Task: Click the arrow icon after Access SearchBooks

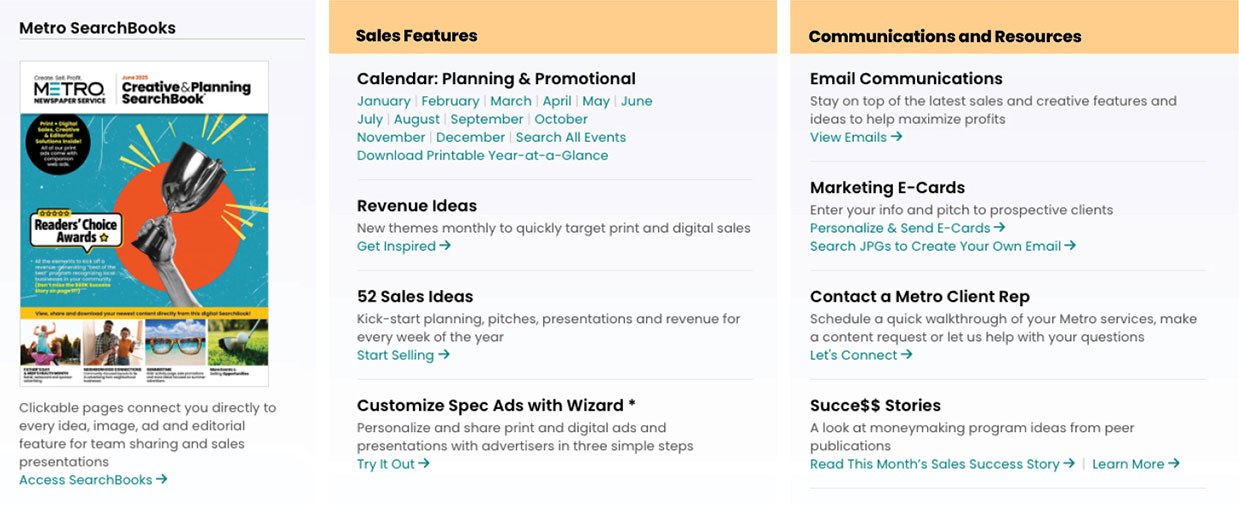Action: (x=162, y=480)
